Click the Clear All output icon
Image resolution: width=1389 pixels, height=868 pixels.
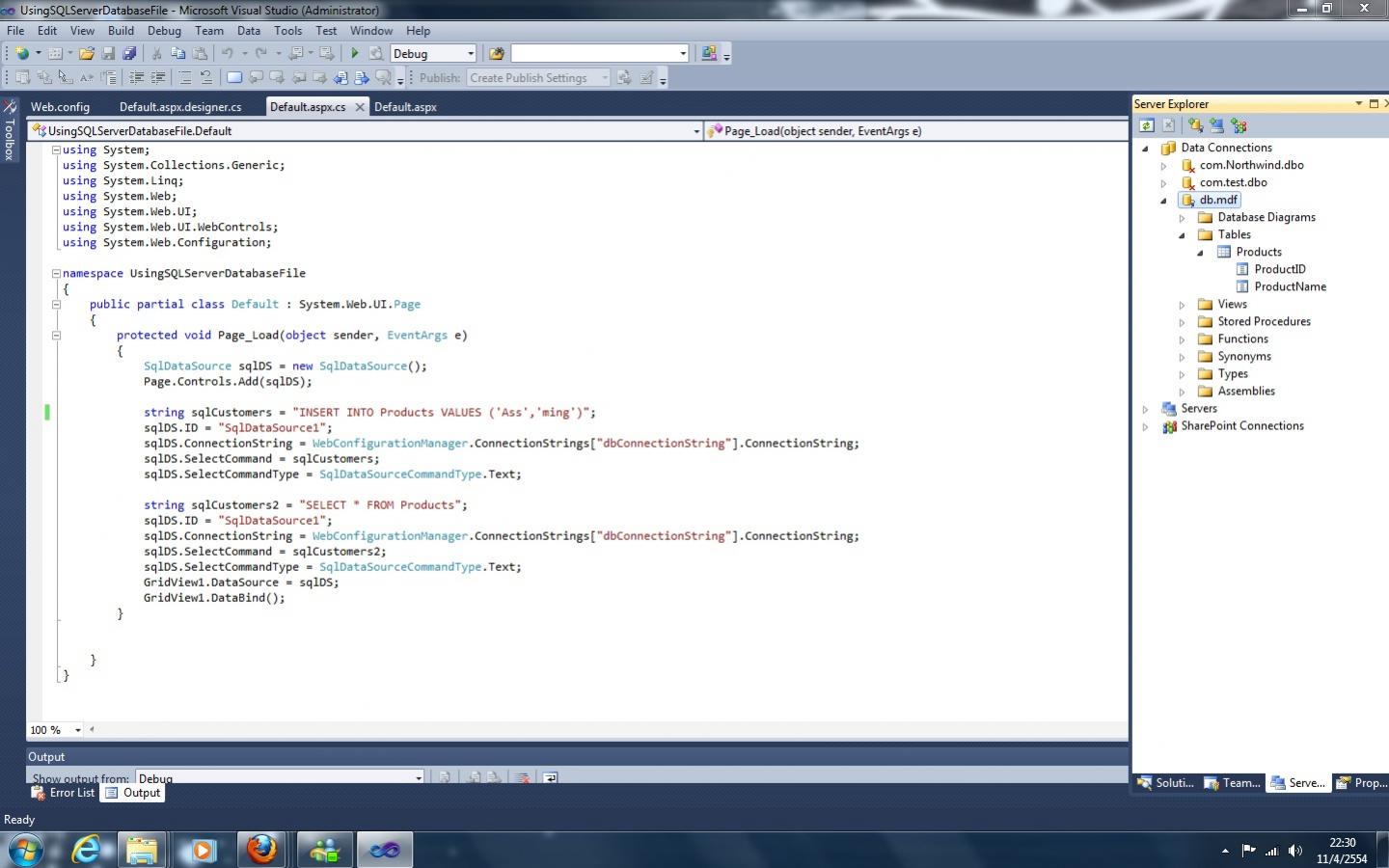click(x=523, y=777)
